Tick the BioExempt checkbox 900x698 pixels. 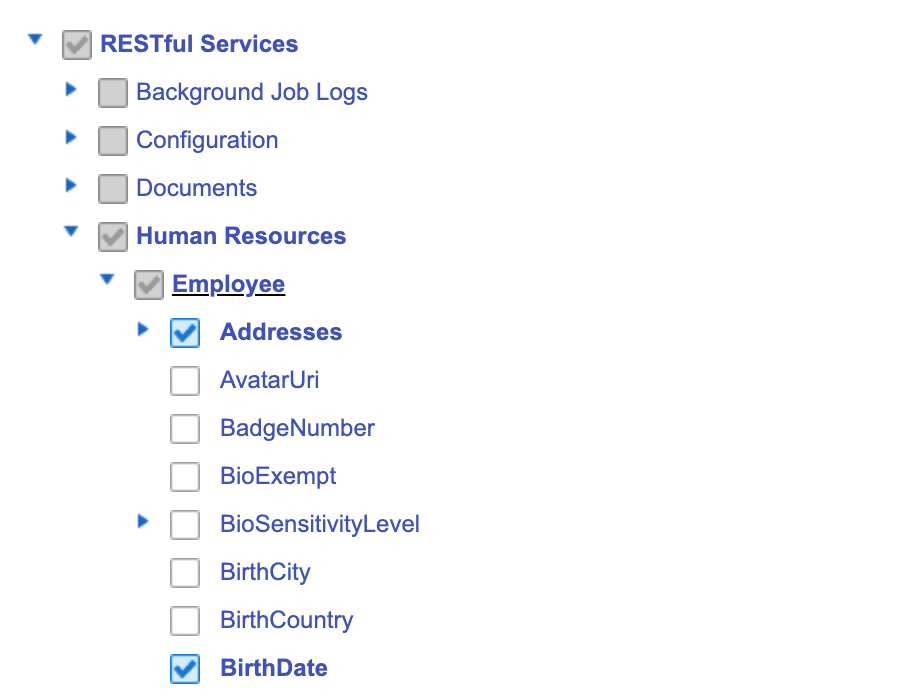click(185, 477)
